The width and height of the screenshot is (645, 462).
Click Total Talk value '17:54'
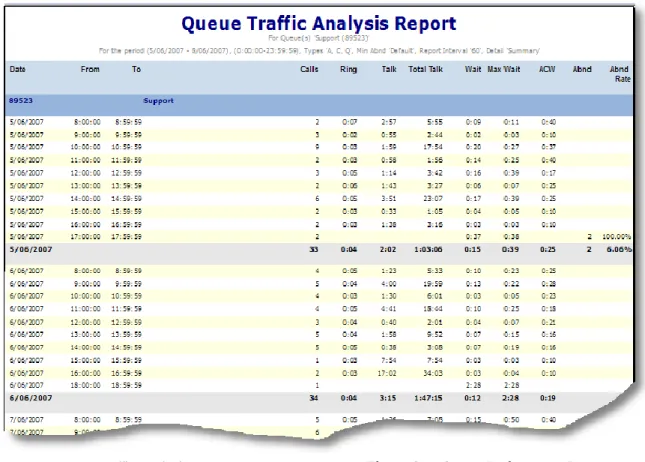point(433,147)
